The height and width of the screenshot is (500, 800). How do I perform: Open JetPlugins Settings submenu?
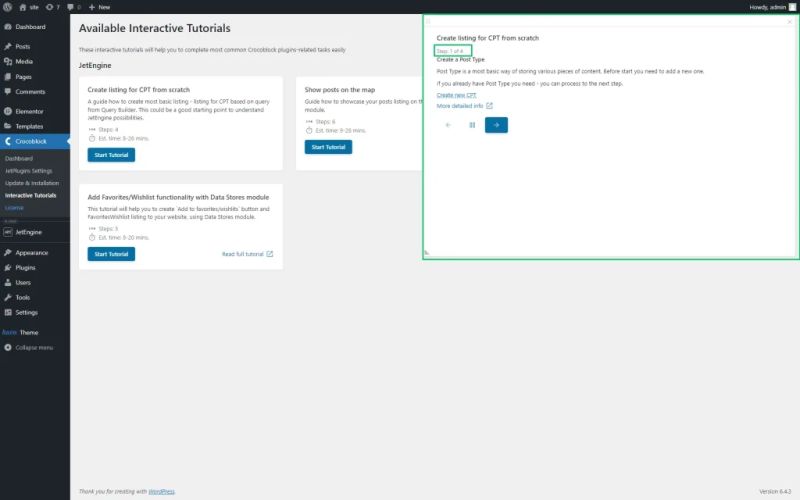(29, 171)
